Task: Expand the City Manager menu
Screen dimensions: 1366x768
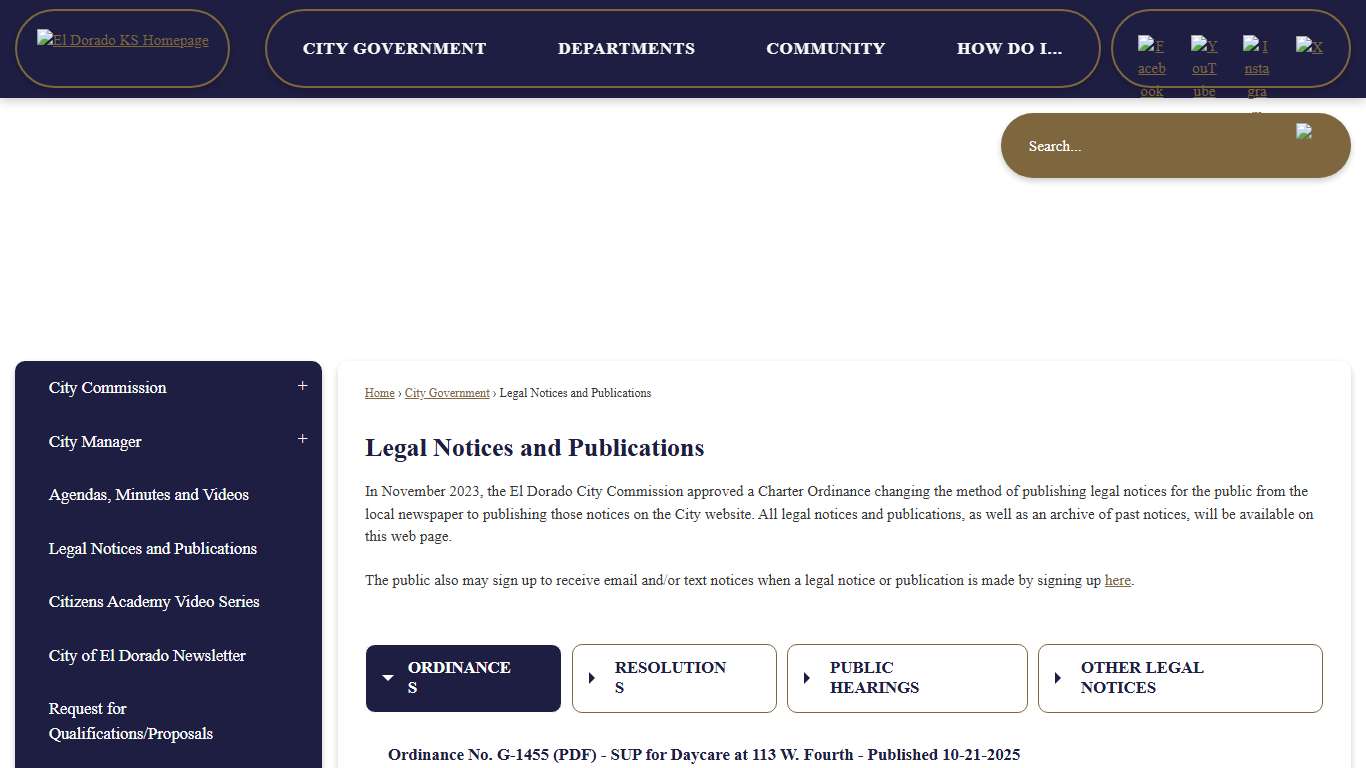Action: (302, 440)
